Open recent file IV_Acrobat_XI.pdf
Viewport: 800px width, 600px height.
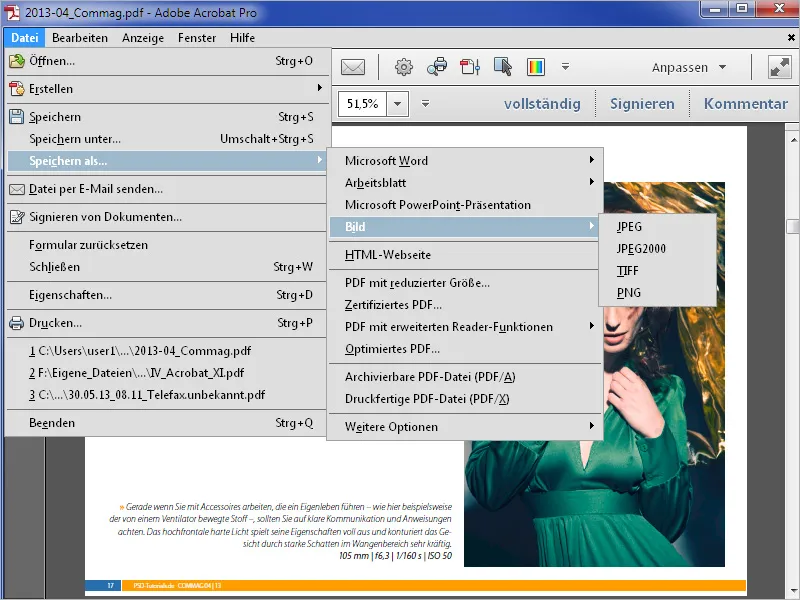pyautogui.click(x=166, y=373)
